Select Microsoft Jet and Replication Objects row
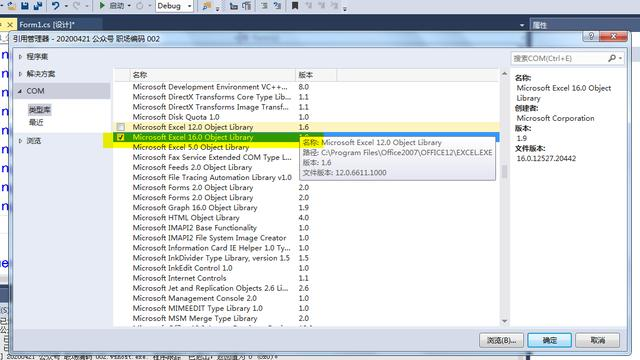This screenshot has width=640, height=360. click(306, 288)
